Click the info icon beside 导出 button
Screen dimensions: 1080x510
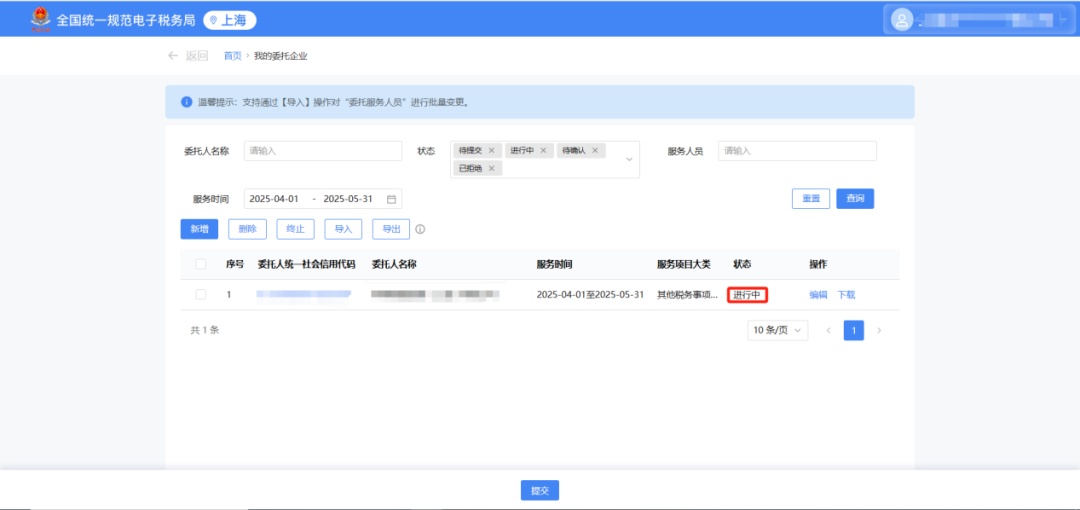(x=420, y=229)
